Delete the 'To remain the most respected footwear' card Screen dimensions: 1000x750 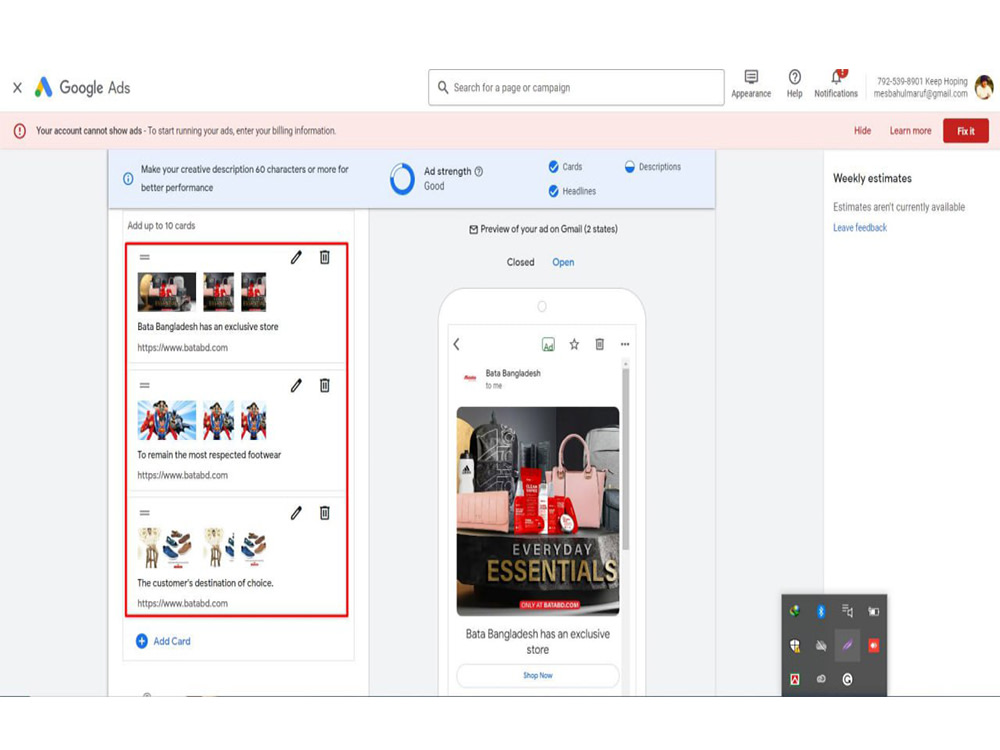coord(325,385)
